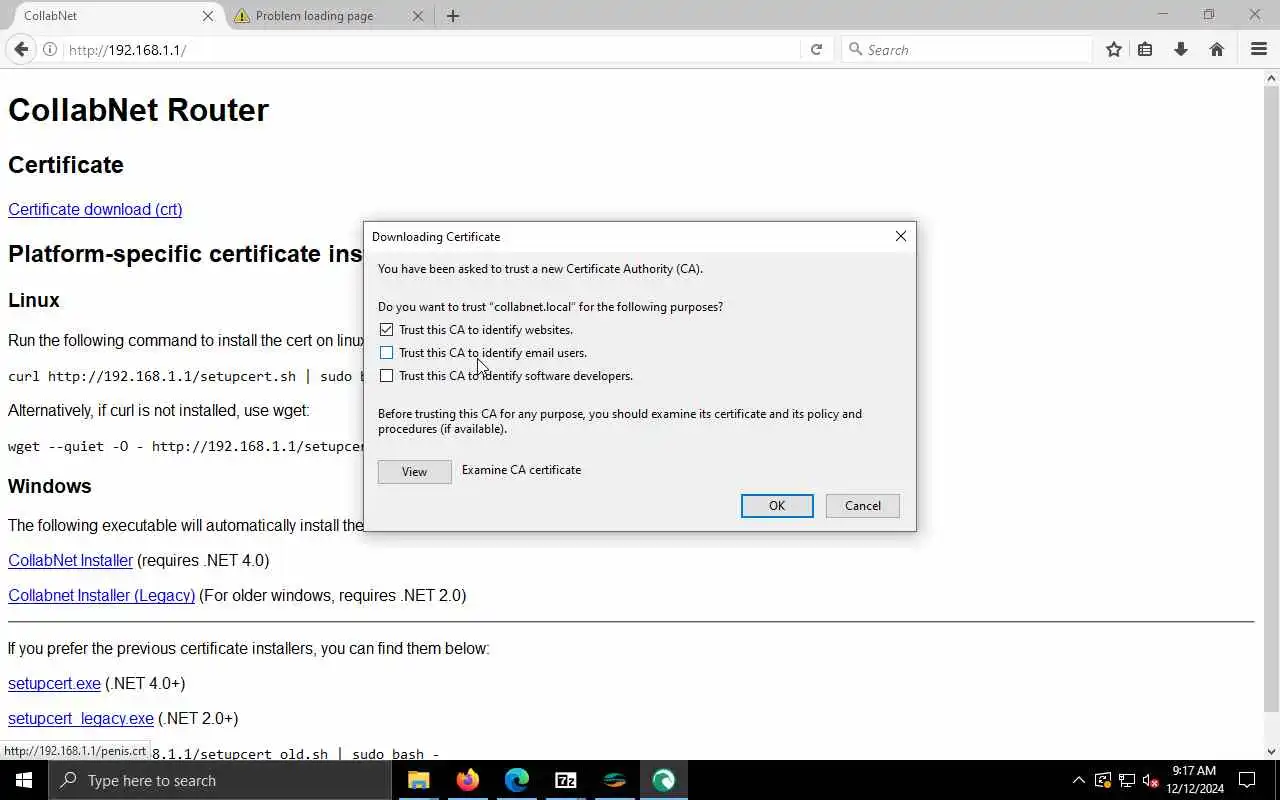The image size is (1280, 800).
Task: Launch Microsoft Edge from the taskbar
Action: click(x=516, y=780)
